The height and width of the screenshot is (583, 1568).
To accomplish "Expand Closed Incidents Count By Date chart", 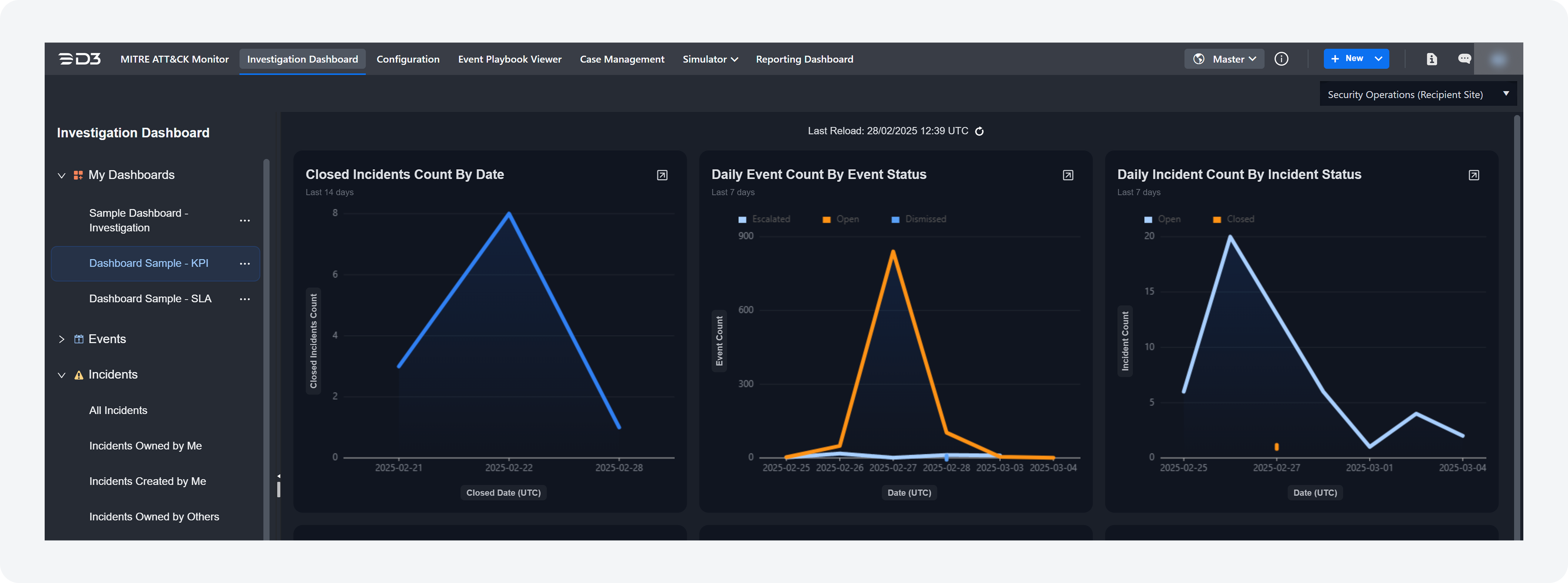I will (x=662, y=175).
